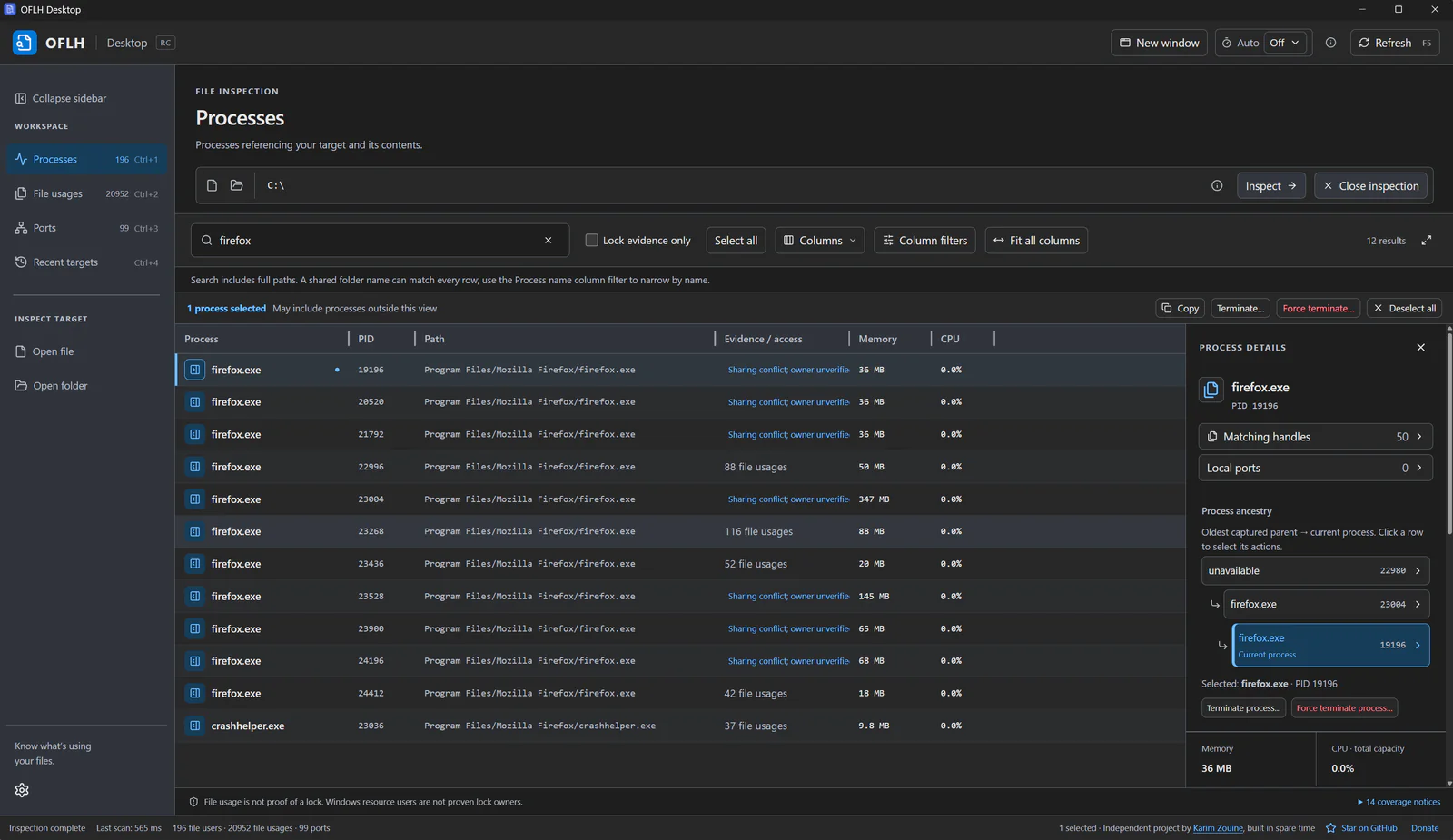This screenshot has width=1453, height=840.
Task: Click the file icon beside the C:\ path
Action: pos(212,185)
